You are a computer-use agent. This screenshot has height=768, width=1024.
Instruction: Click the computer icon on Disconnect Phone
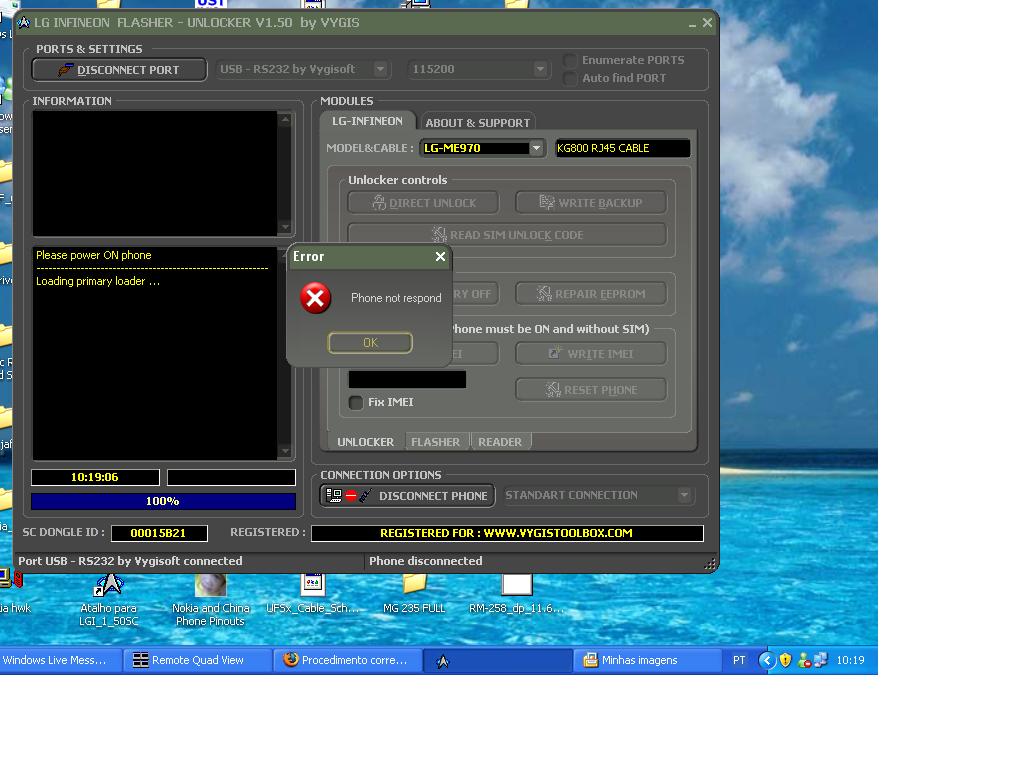coord(334,496)
